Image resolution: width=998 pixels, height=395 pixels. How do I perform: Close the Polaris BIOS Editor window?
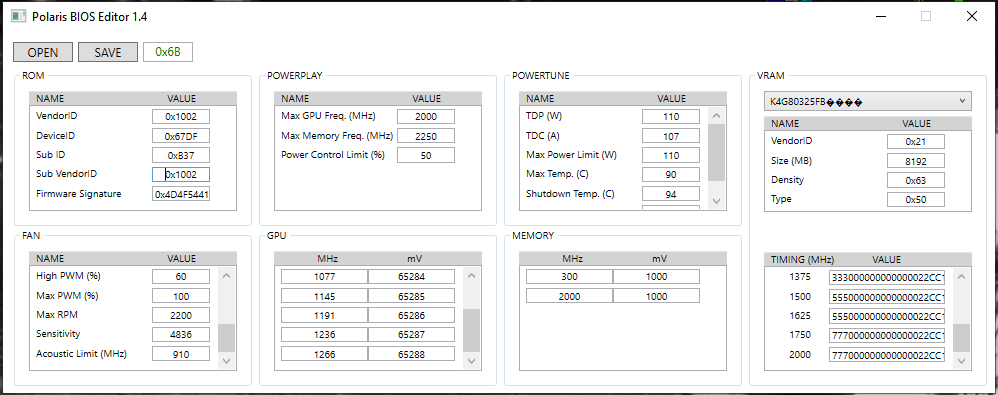click(972, 17)
